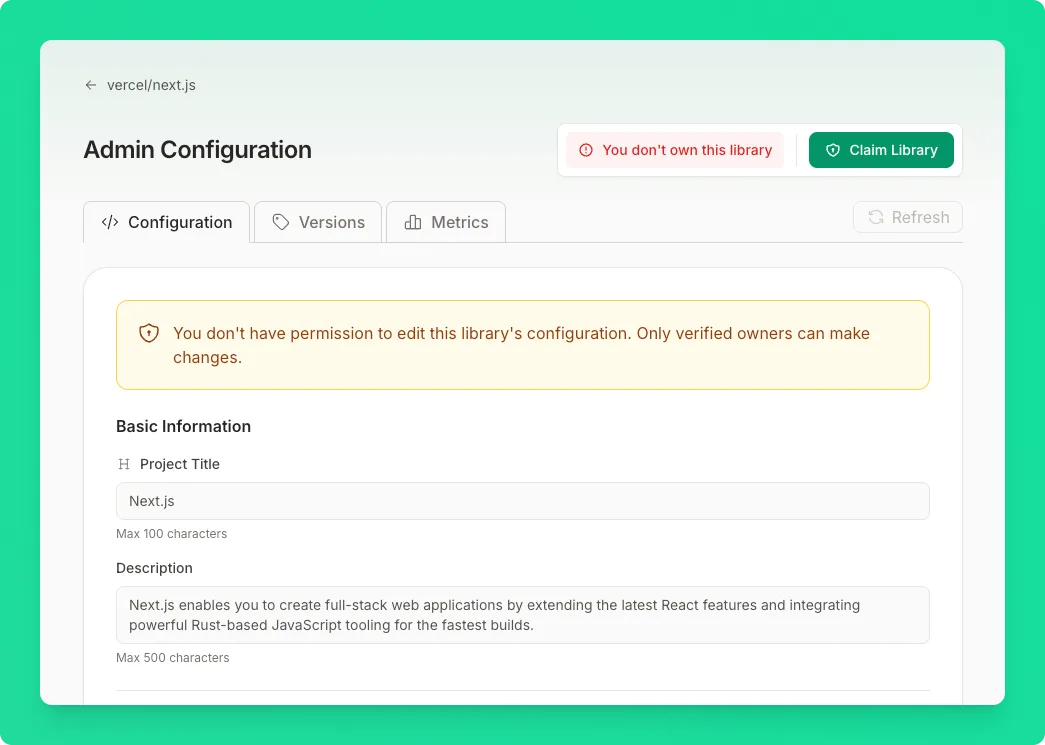This screenshot has width=1045, height=745.
Task: Claim this library with the green button
Action: (881, 150)
